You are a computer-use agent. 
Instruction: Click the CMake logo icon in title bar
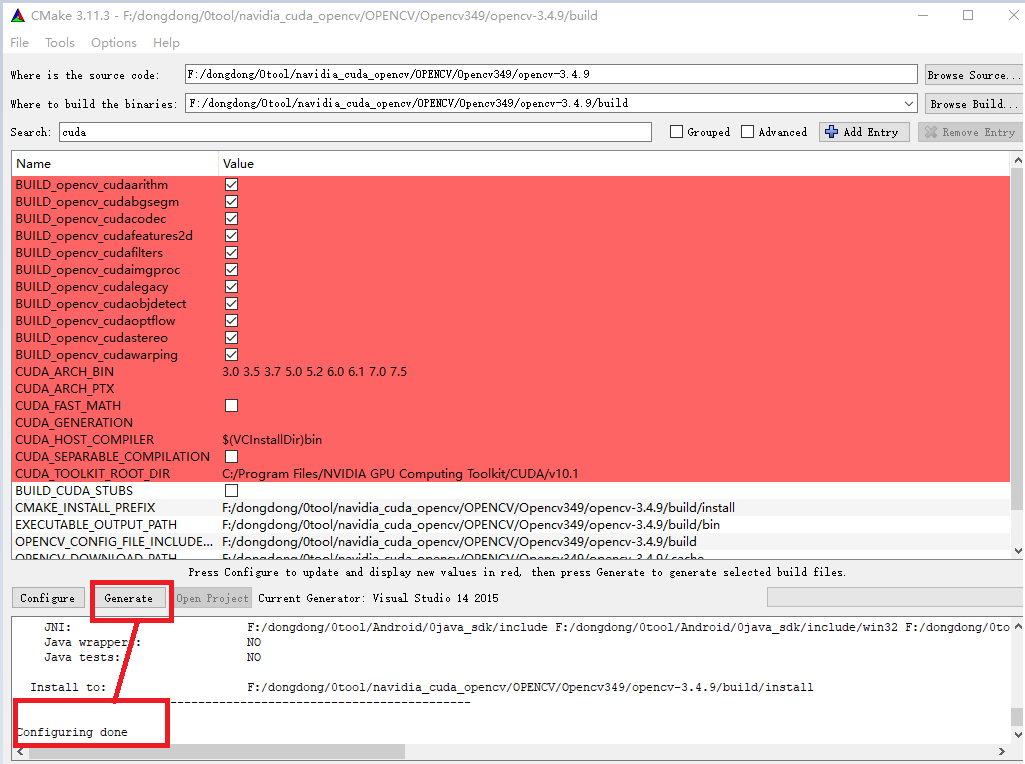point(18,16)
